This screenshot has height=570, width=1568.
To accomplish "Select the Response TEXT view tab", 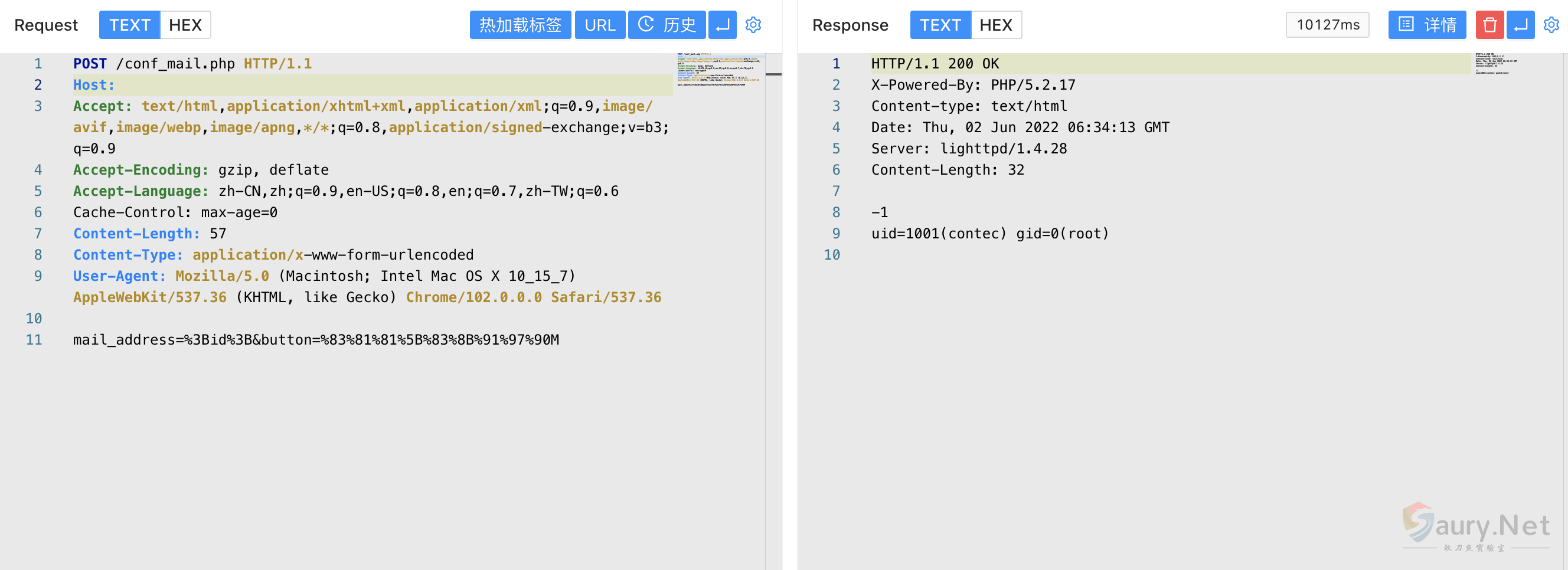I will pos(940,25).
